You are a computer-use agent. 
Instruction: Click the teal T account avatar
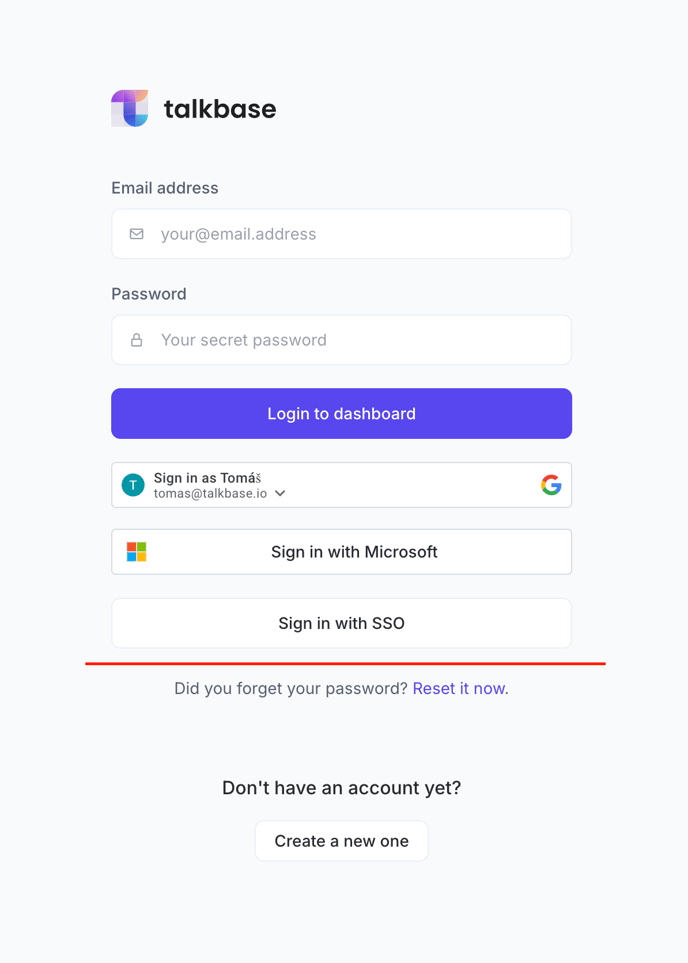click(133, 485)
